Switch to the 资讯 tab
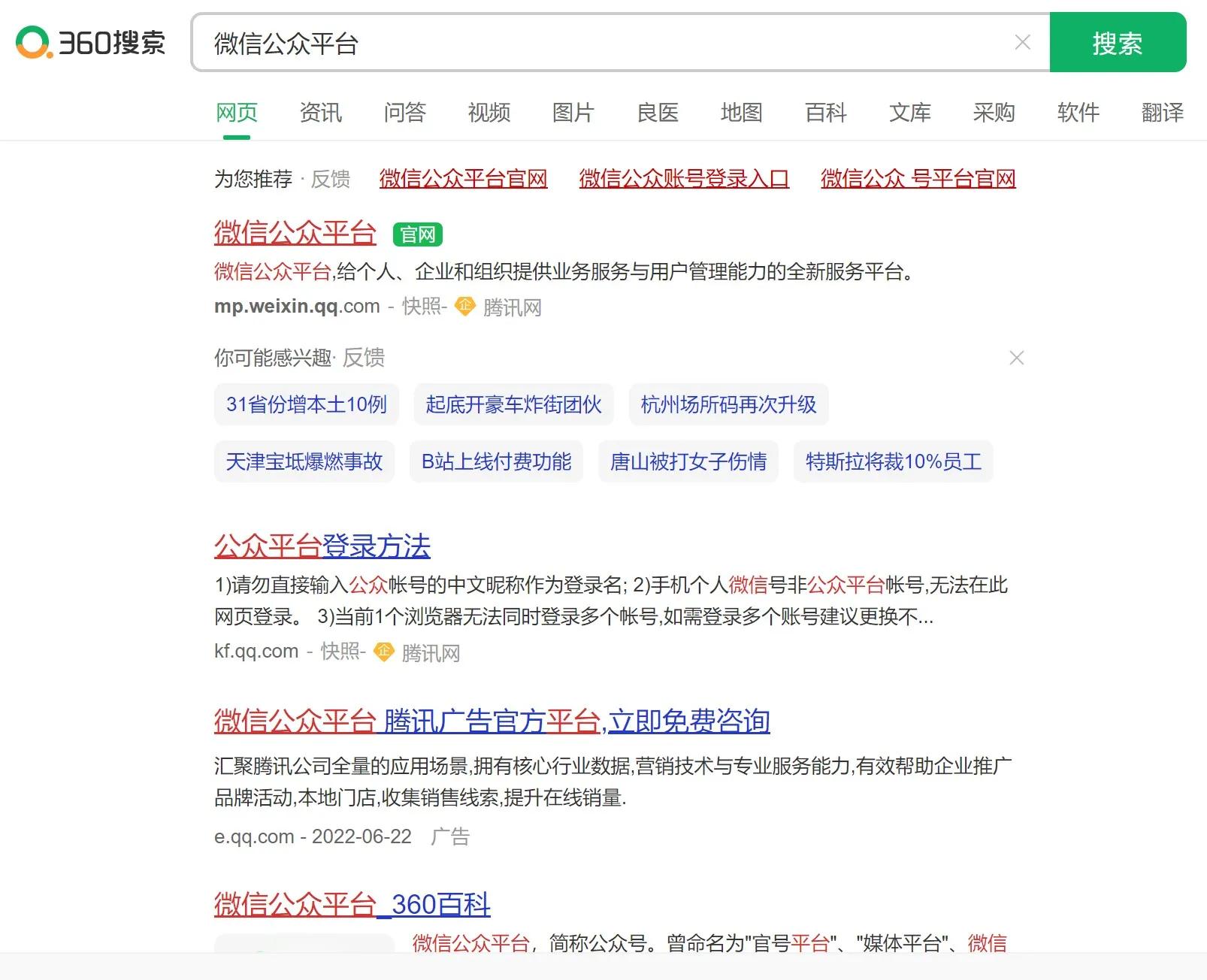The image size is (1207, 980). 321,113
